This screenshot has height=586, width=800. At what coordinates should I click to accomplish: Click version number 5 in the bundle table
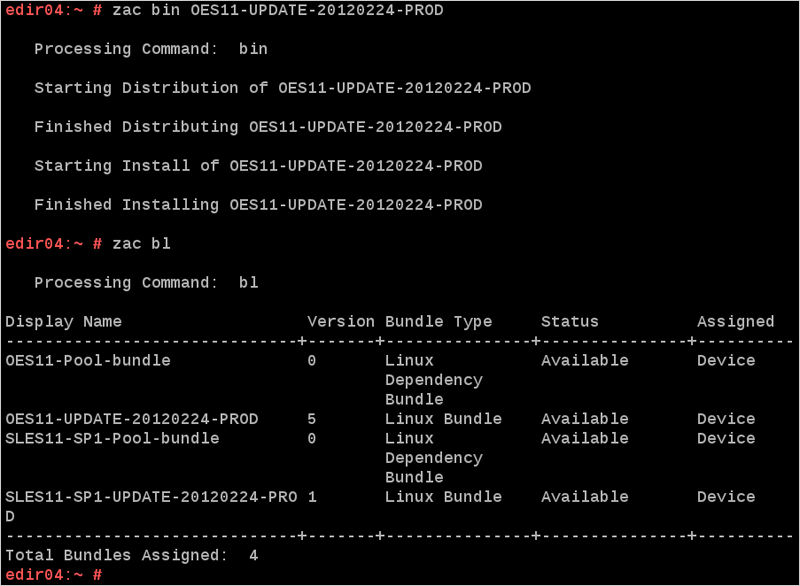tap(312, 419)
